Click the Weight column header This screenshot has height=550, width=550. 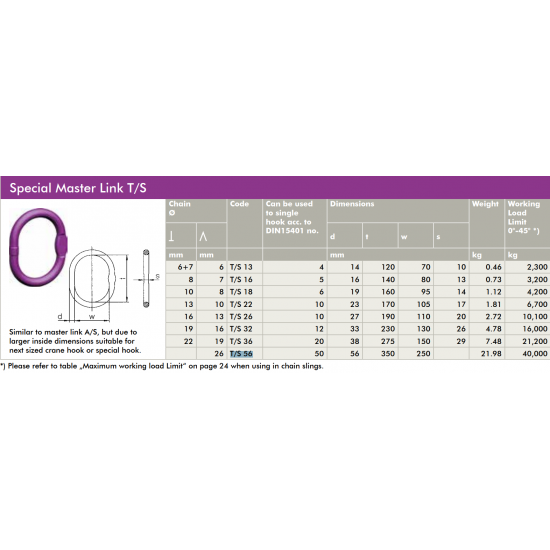pos(485,204)
